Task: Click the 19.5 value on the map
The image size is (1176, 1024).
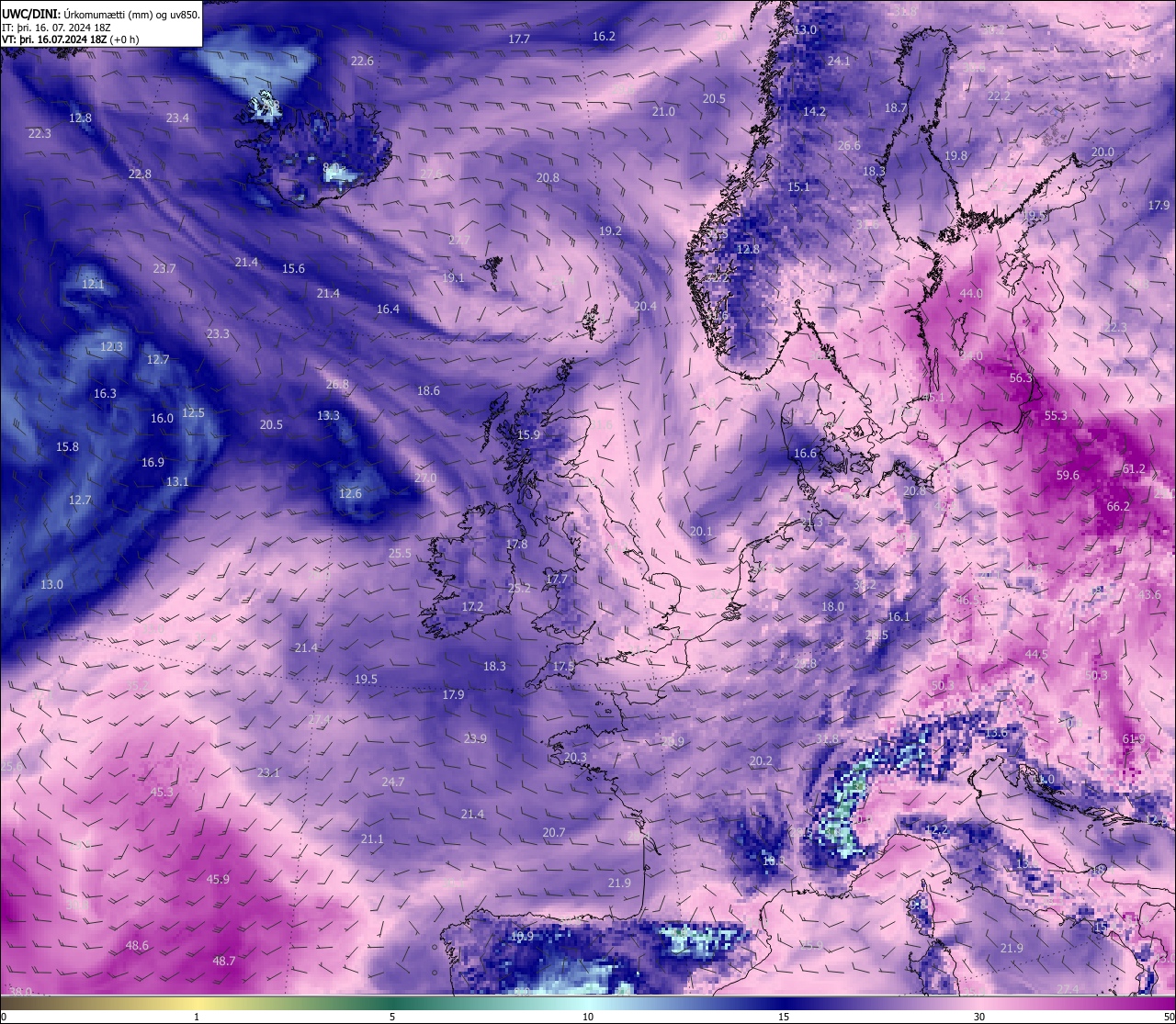Action: click(366, 679)
